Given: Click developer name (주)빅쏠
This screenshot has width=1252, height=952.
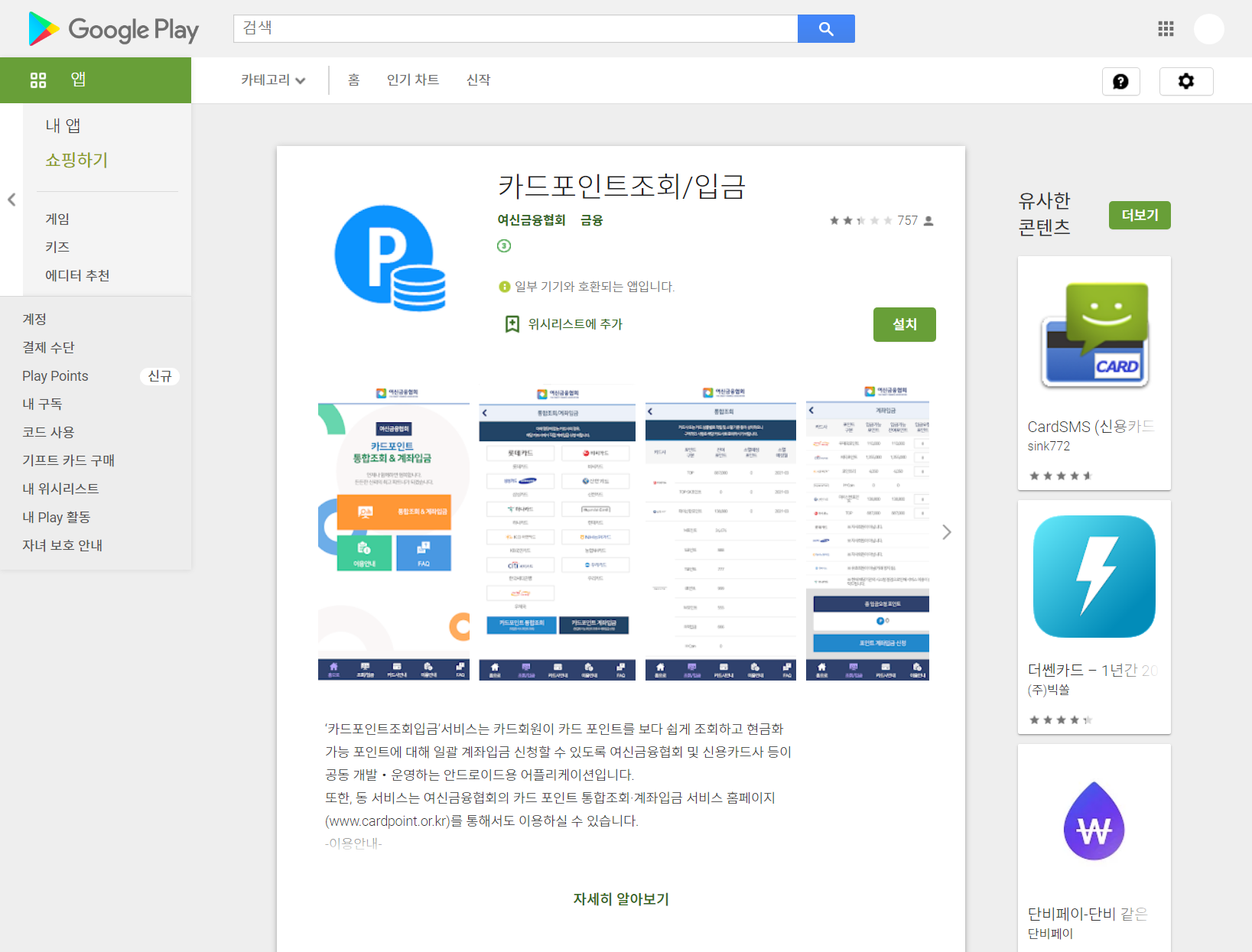Looking at the screenshot, I should click(x=1049, y=690).
